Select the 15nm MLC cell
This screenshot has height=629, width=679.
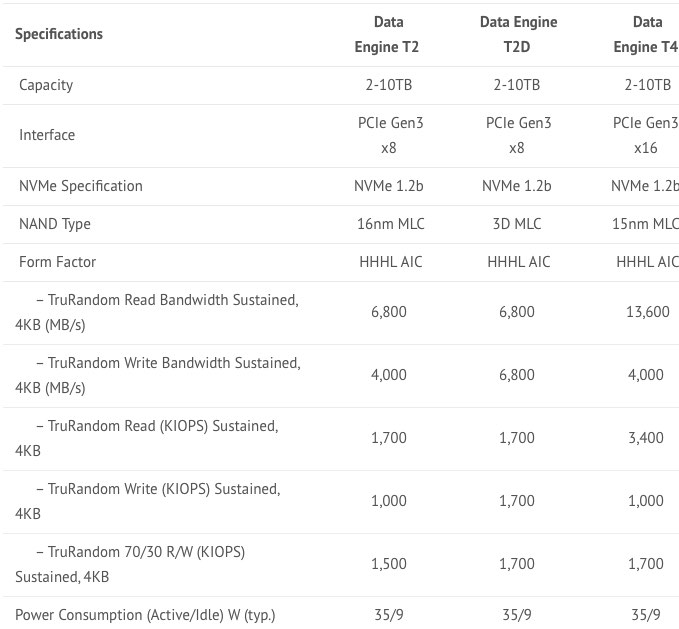(646, 224)
